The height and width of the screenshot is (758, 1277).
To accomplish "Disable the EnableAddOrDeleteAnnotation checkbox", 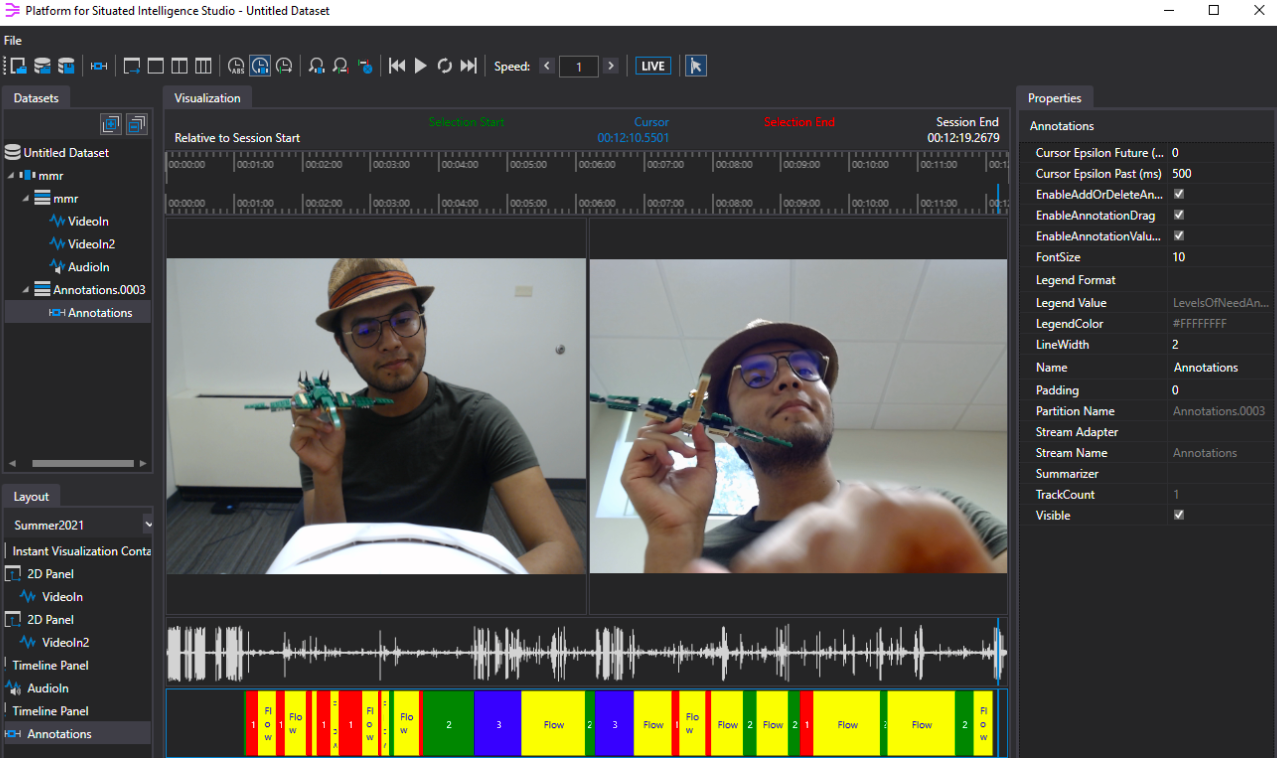I will tap(1179, 194).
